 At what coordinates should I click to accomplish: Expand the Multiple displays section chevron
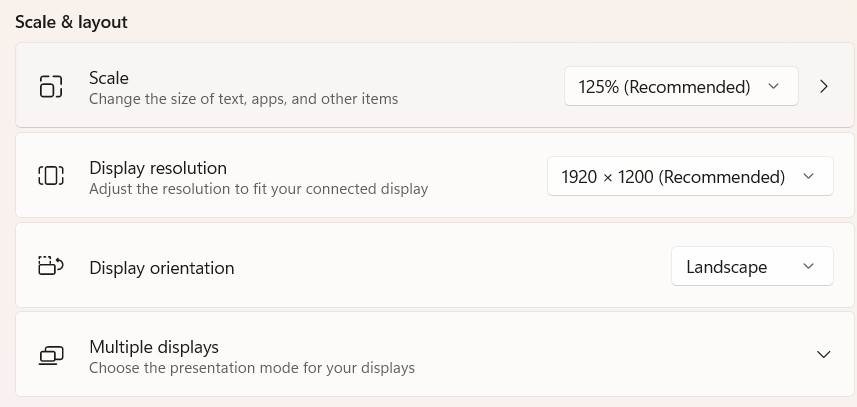[823, 355]
